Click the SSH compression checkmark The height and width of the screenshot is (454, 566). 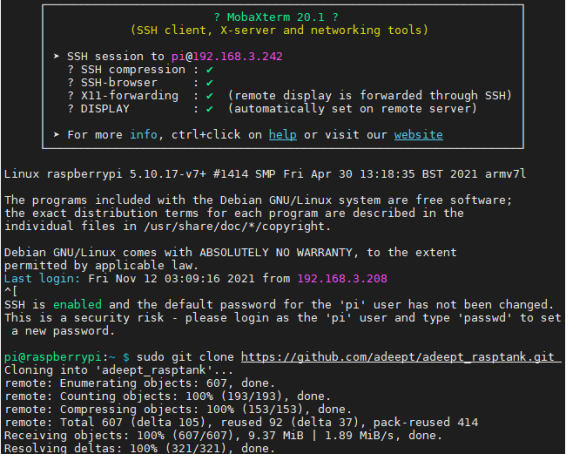click(209, 70)
